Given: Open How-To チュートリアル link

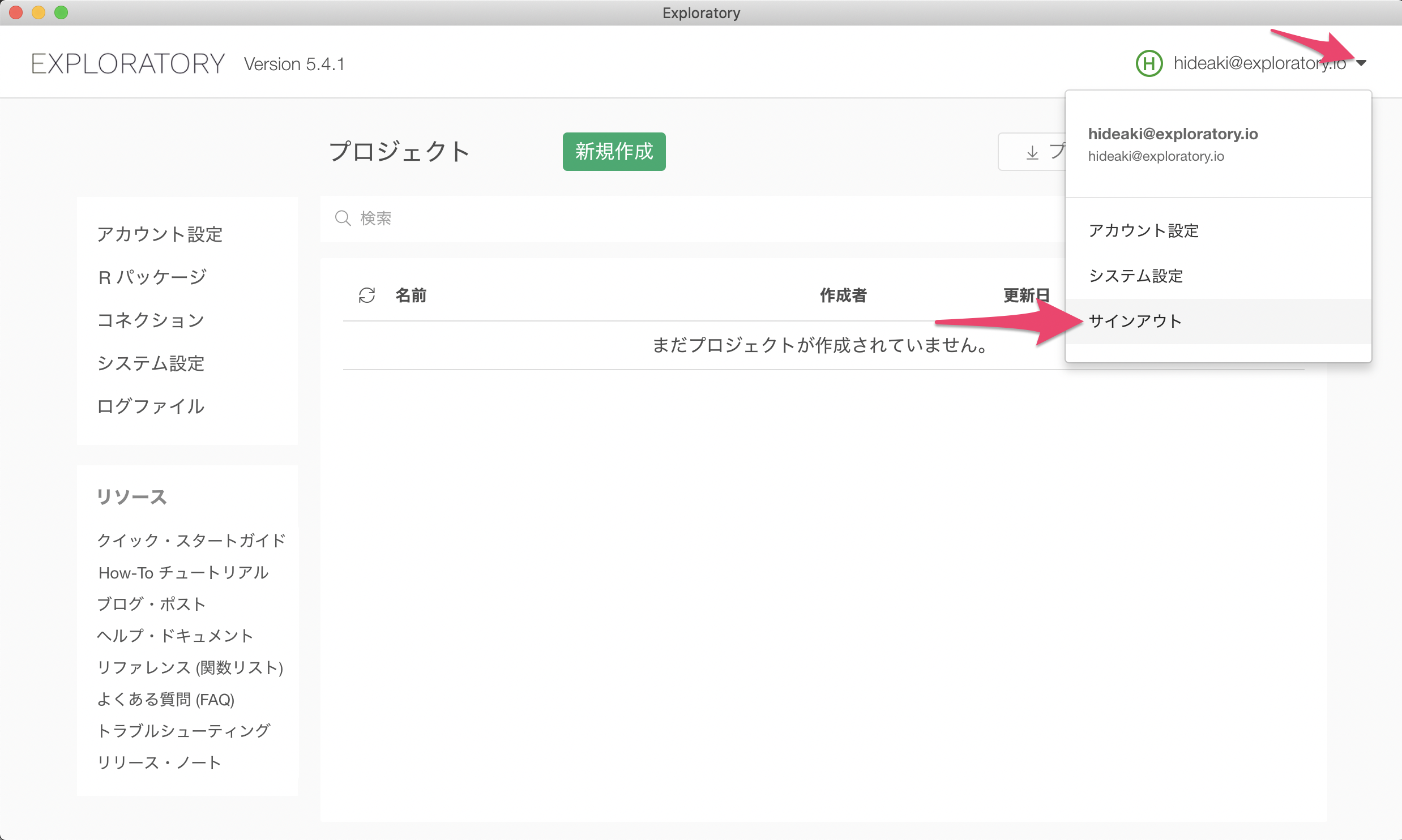Looking at the screenshot, I should [183, 572].
